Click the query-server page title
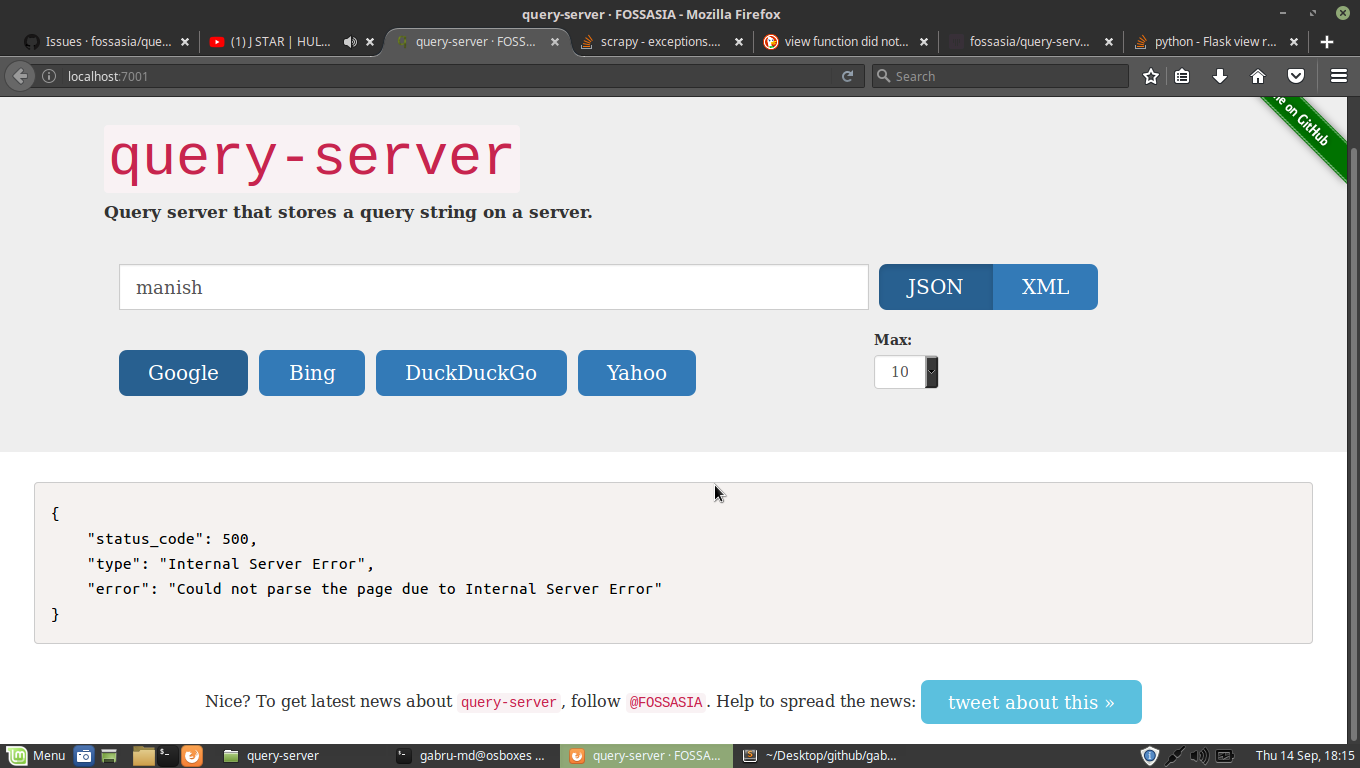Screen dimensions: 1360x768 pyautogui.click(x=311, y=159)
